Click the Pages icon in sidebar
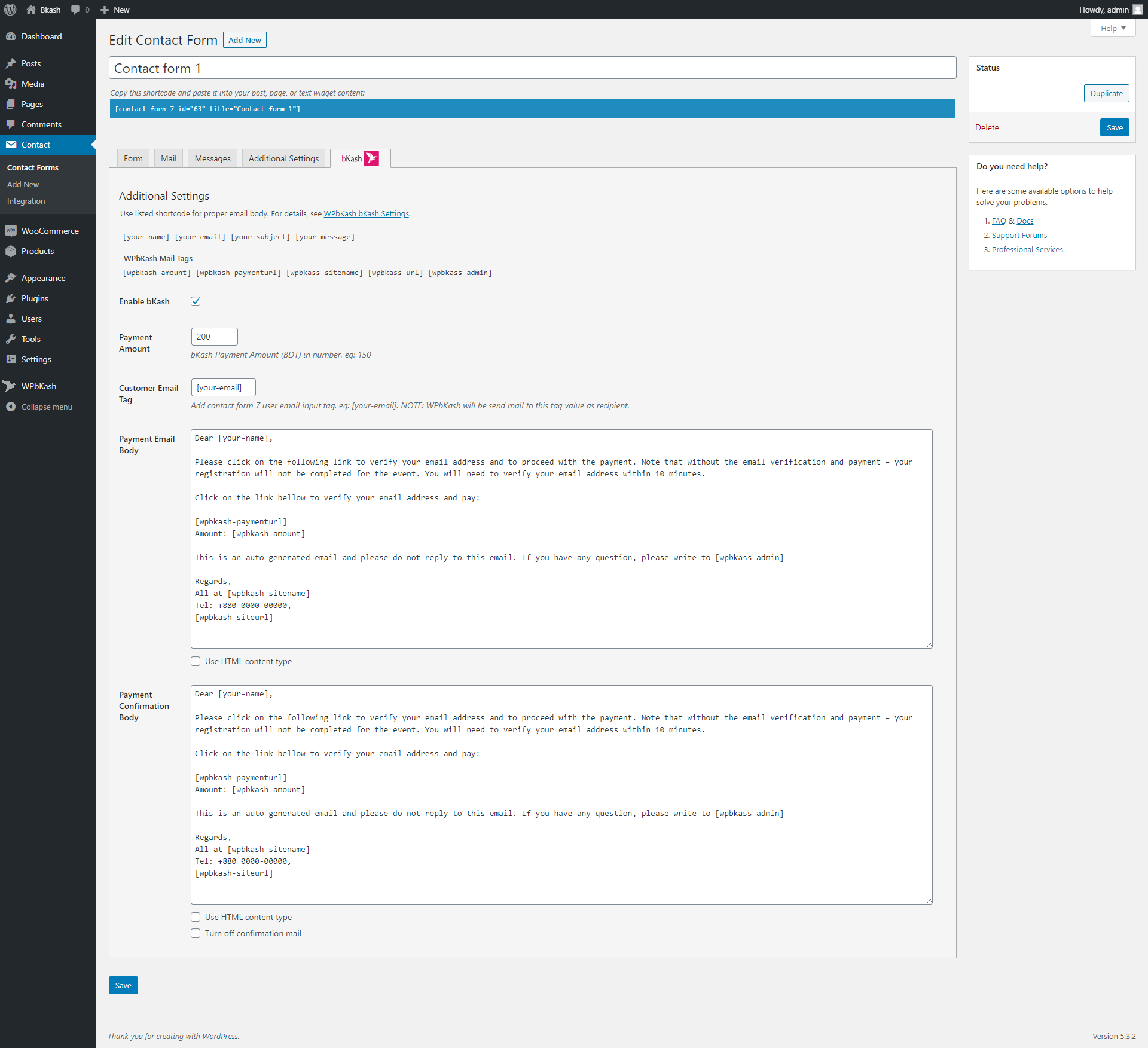 pos(11,104)
